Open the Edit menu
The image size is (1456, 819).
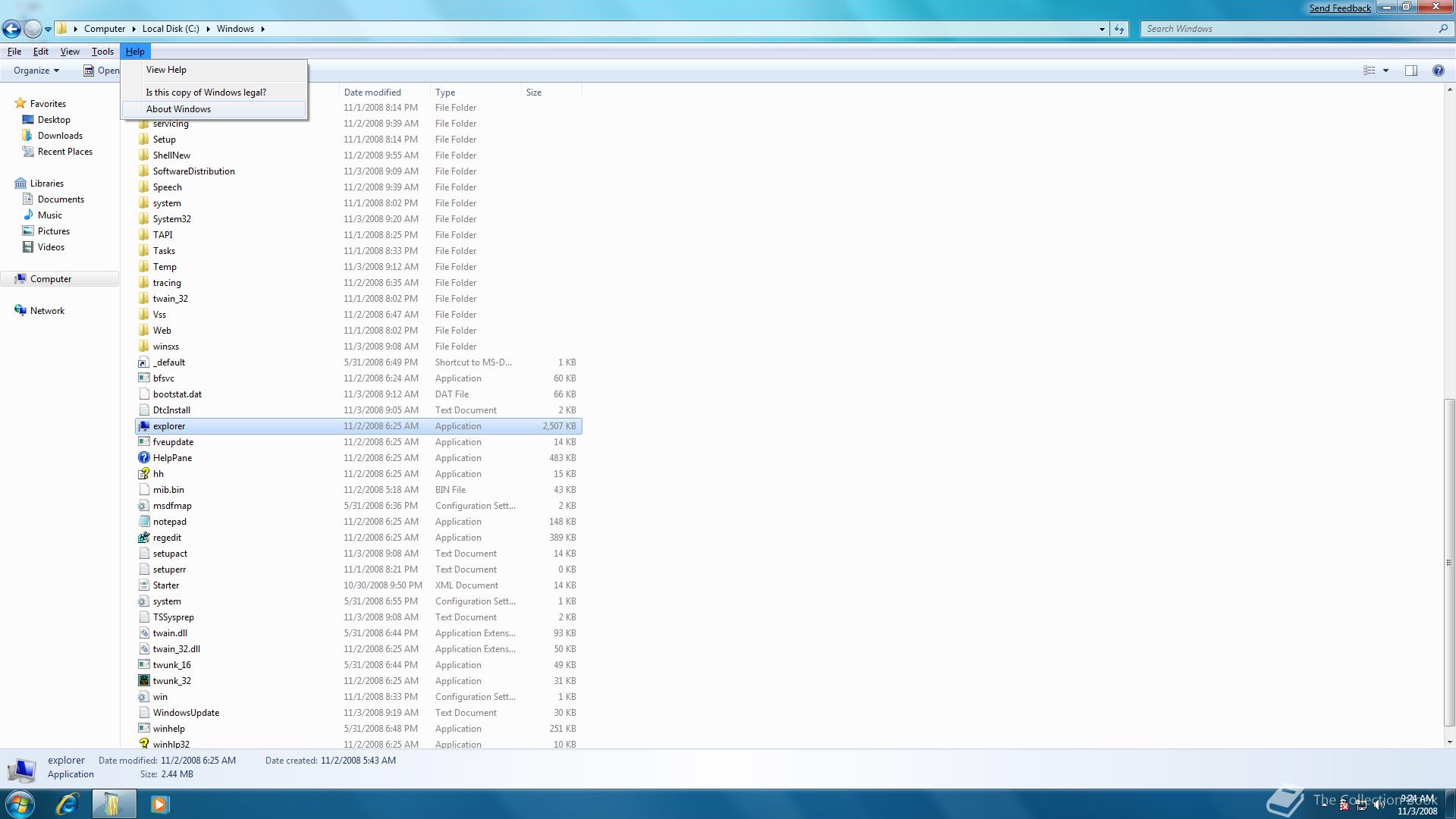tap(41, 52)
